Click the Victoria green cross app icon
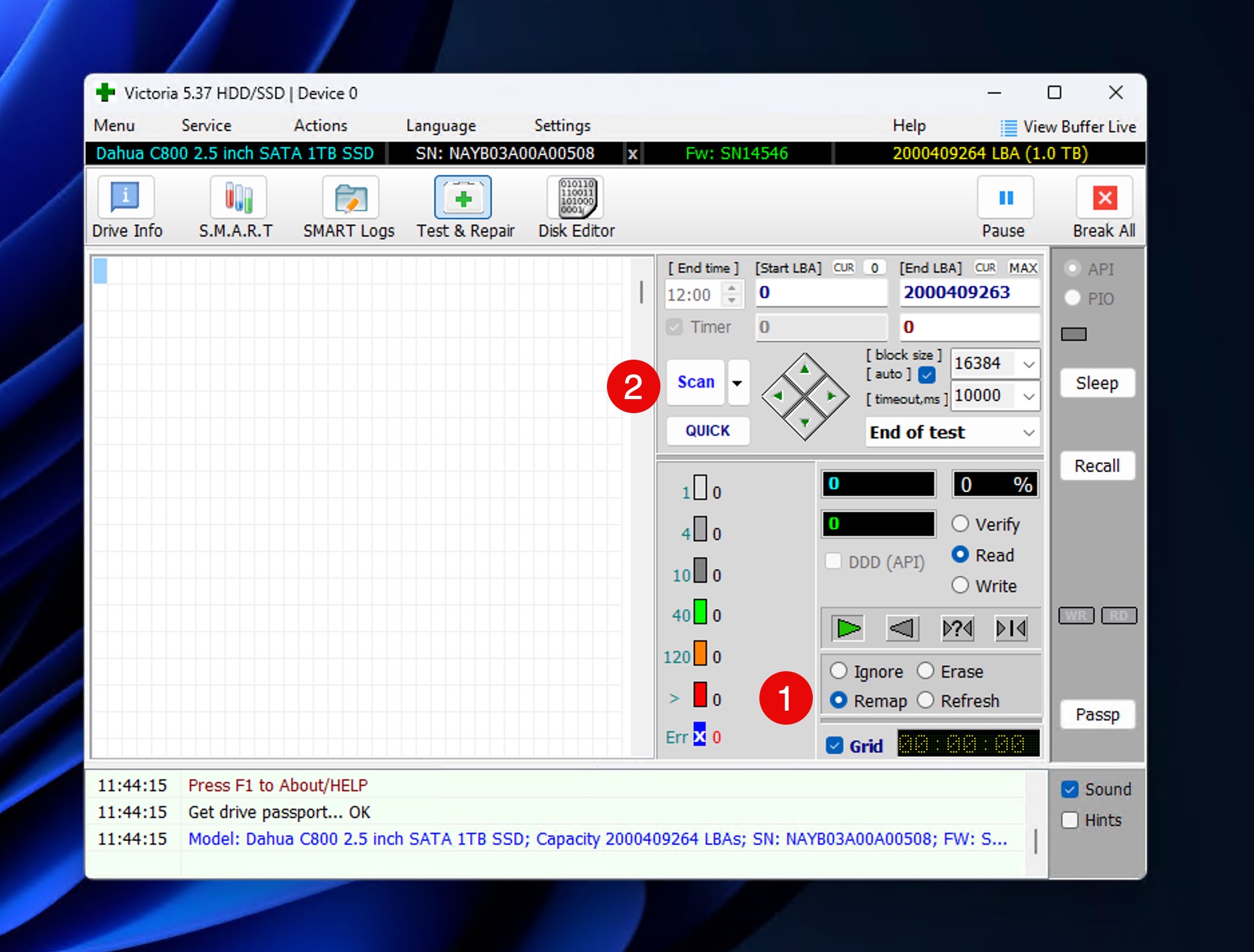The width and height of the screenshot is (1254, 952). [x=105, y=92]
